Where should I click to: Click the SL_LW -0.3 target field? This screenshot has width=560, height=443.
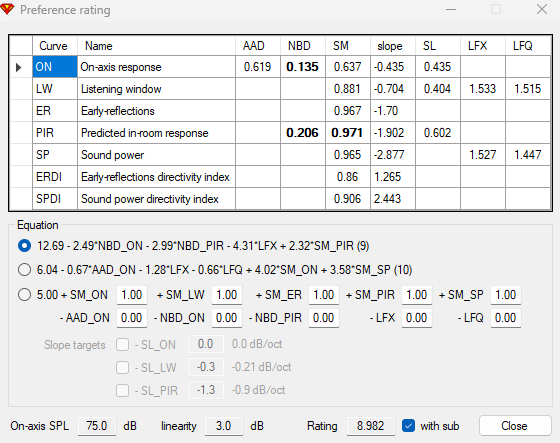[x=206, y=367]
